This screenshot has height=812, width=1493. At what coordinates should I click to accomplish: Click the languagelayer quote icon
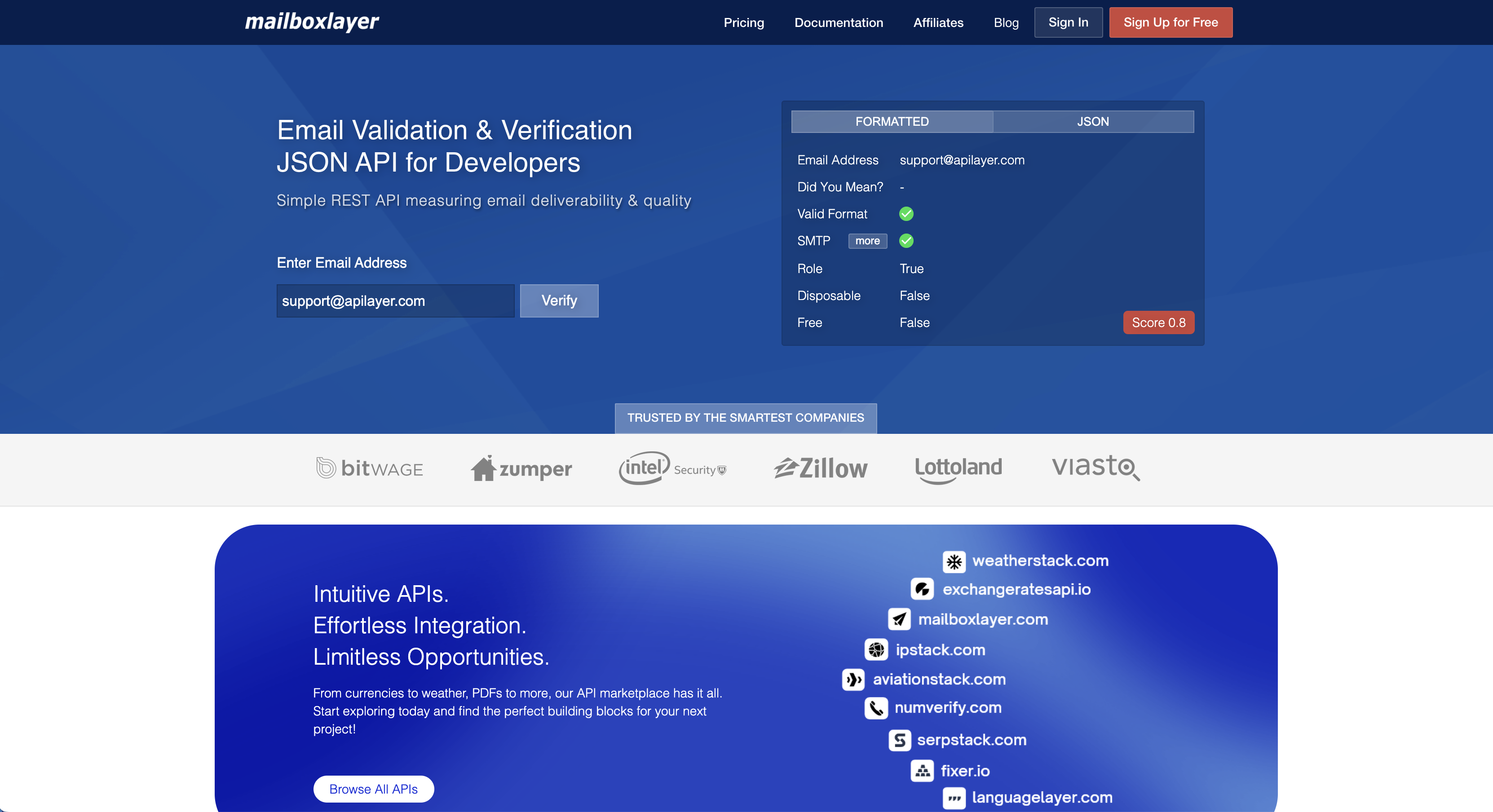954,798
